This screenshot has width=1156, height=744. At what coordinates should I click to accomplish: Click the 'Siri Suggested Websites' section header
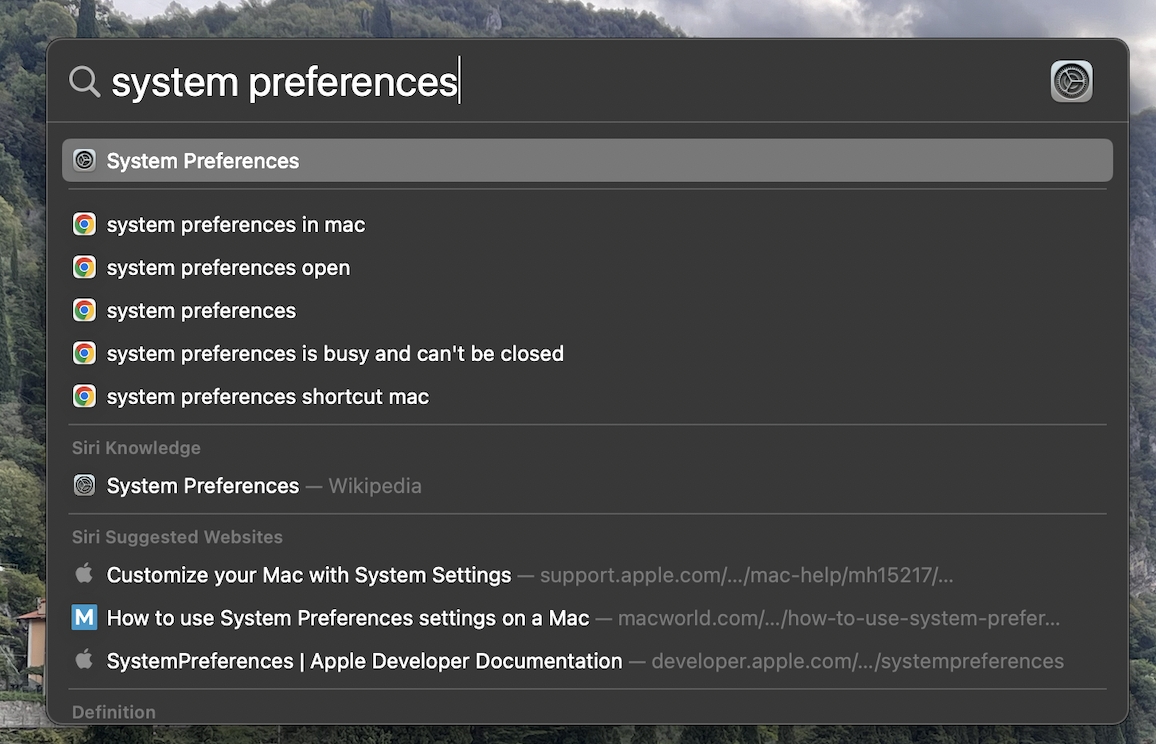tap(177, 537)
